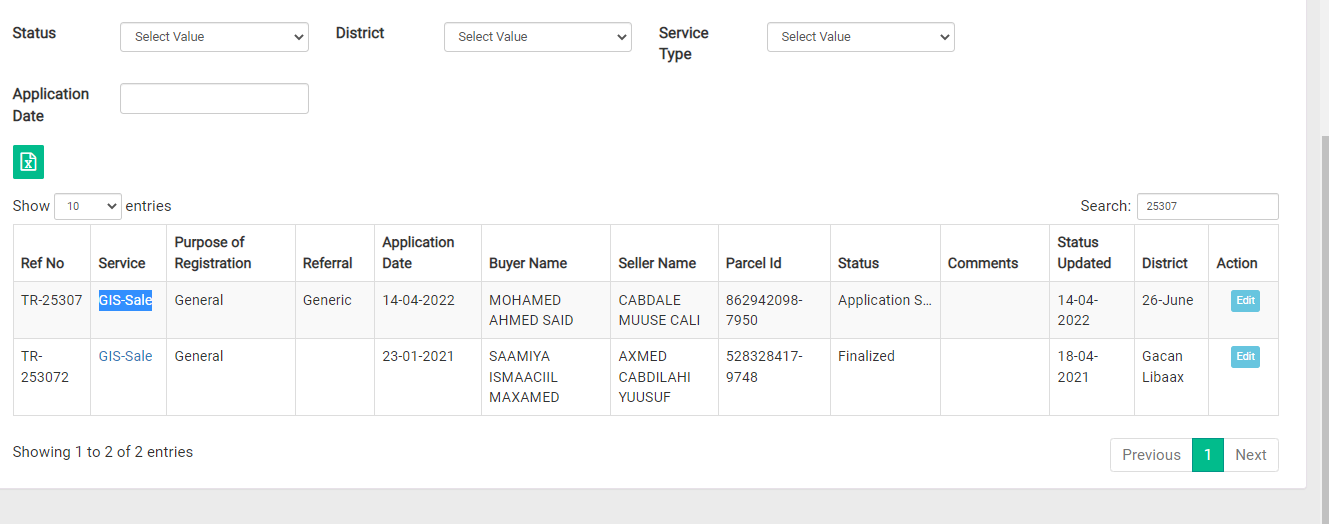Edit the TR-25307 application row

click(1245, 300)
